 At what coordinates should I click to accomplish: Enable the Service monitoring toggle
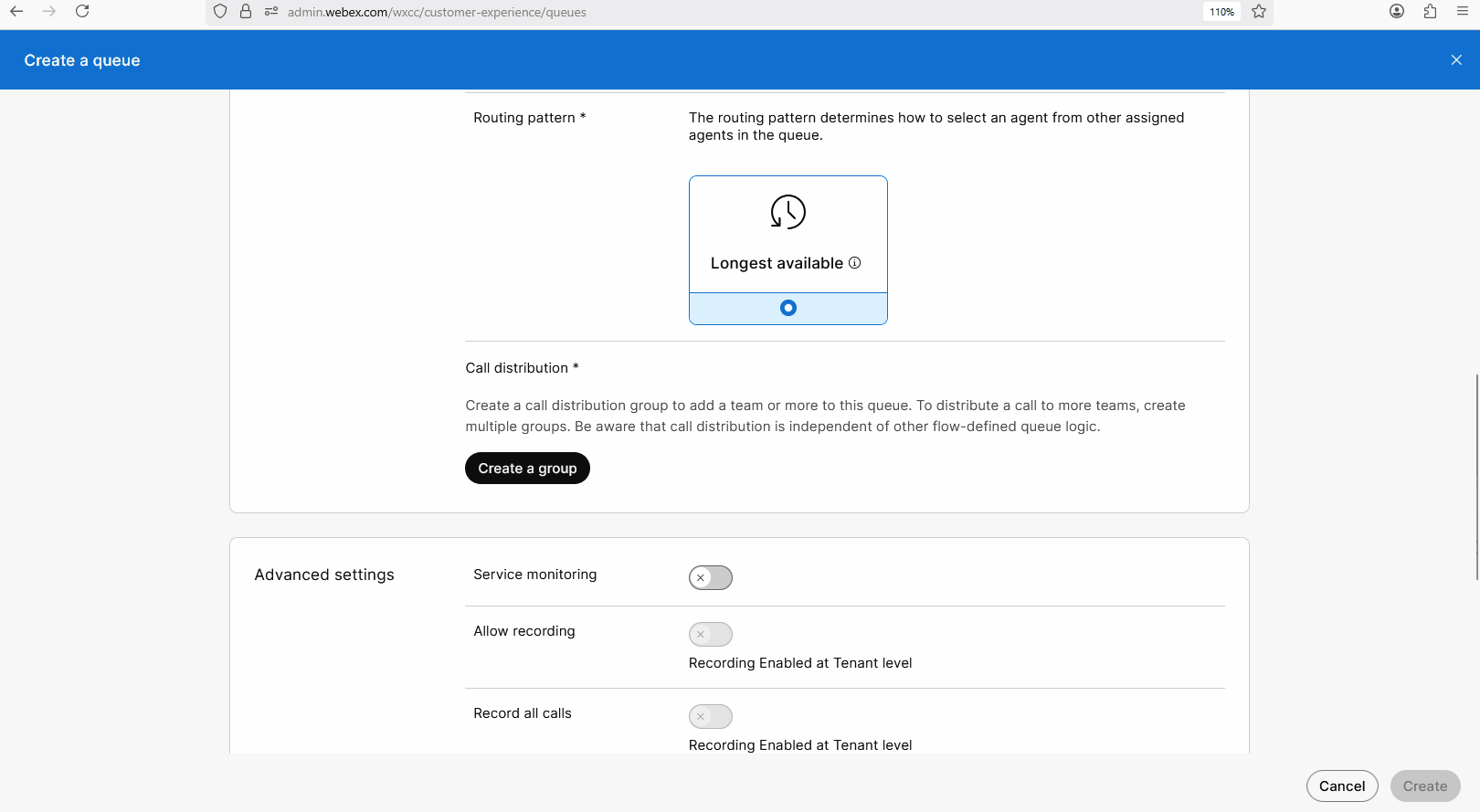(711, 577)
